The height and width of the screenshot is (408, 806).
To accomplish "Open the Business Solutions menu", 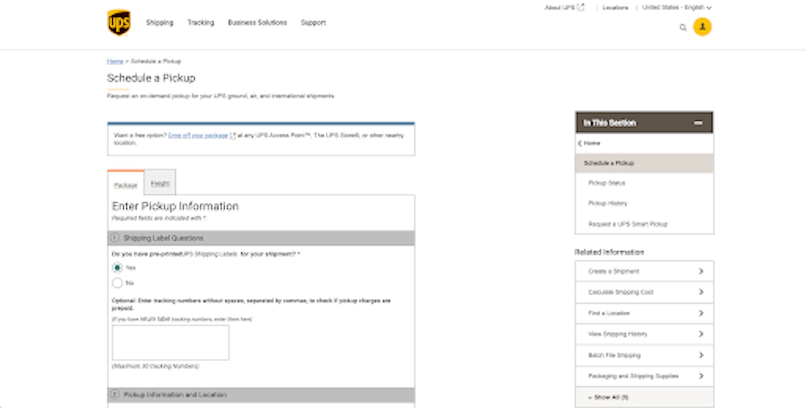I will (257, 23).
